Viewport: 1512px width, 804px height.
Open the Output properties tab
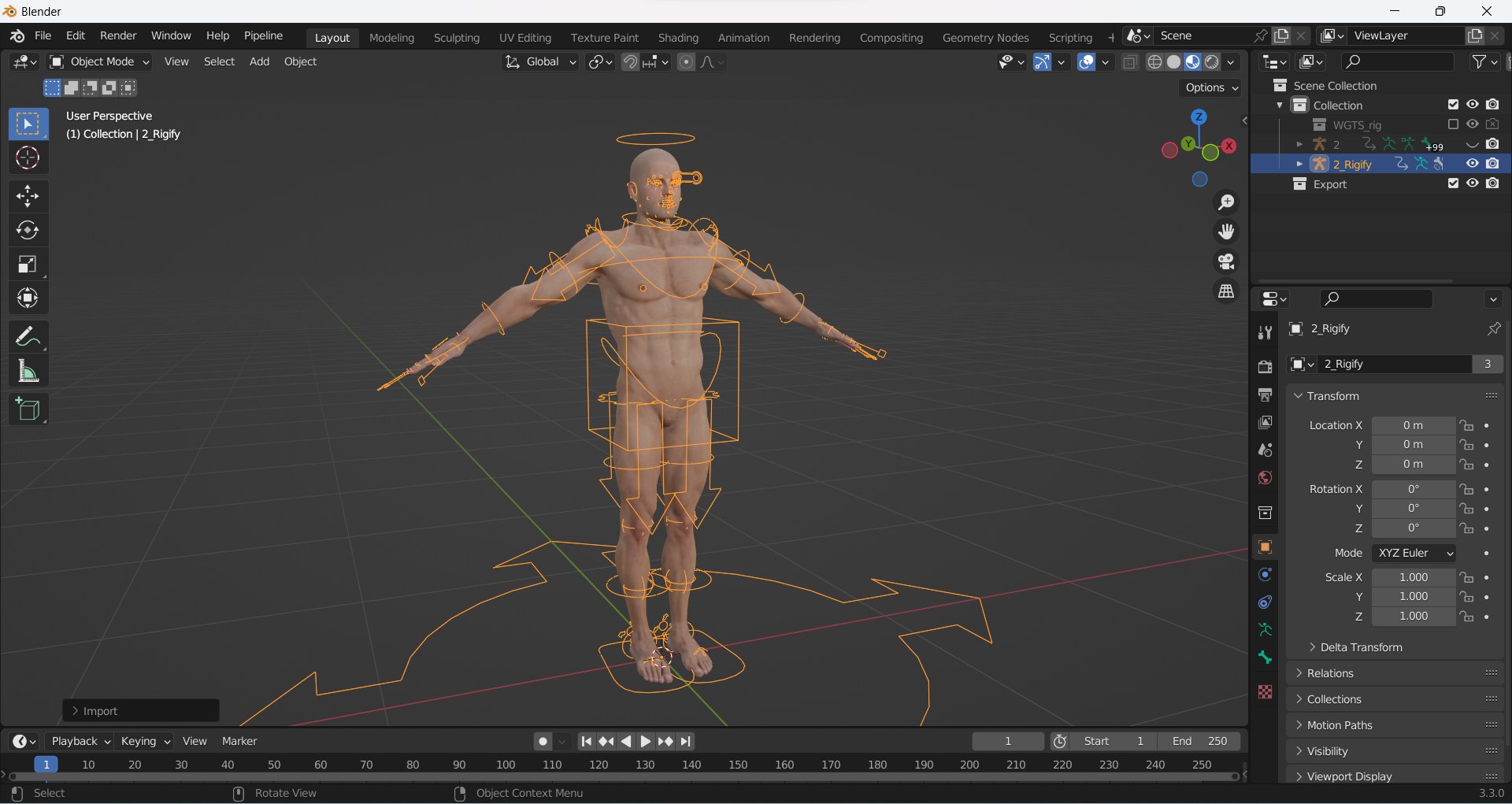(x=1265, y=395)
